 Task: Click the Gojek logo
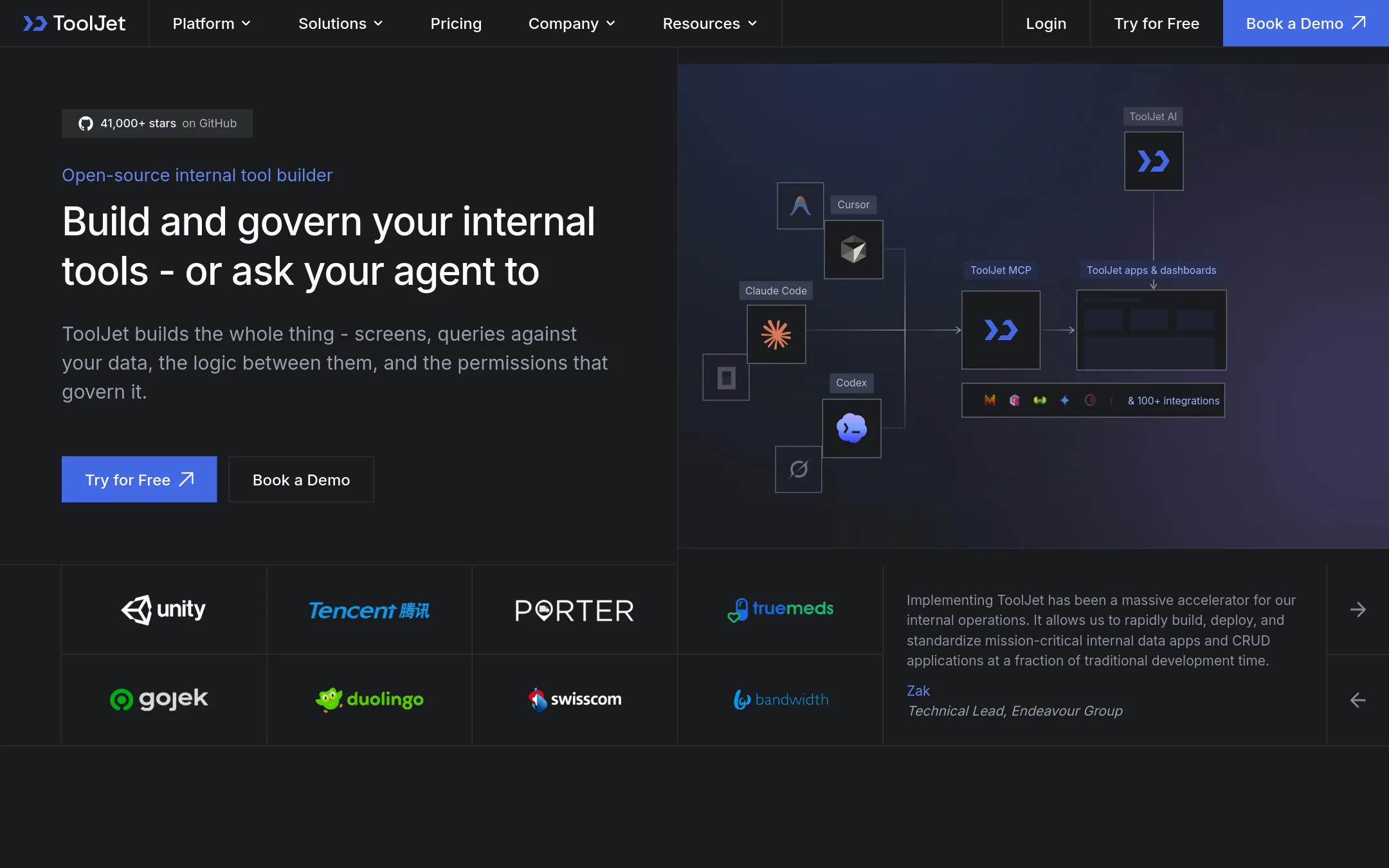tap(159, 699)
